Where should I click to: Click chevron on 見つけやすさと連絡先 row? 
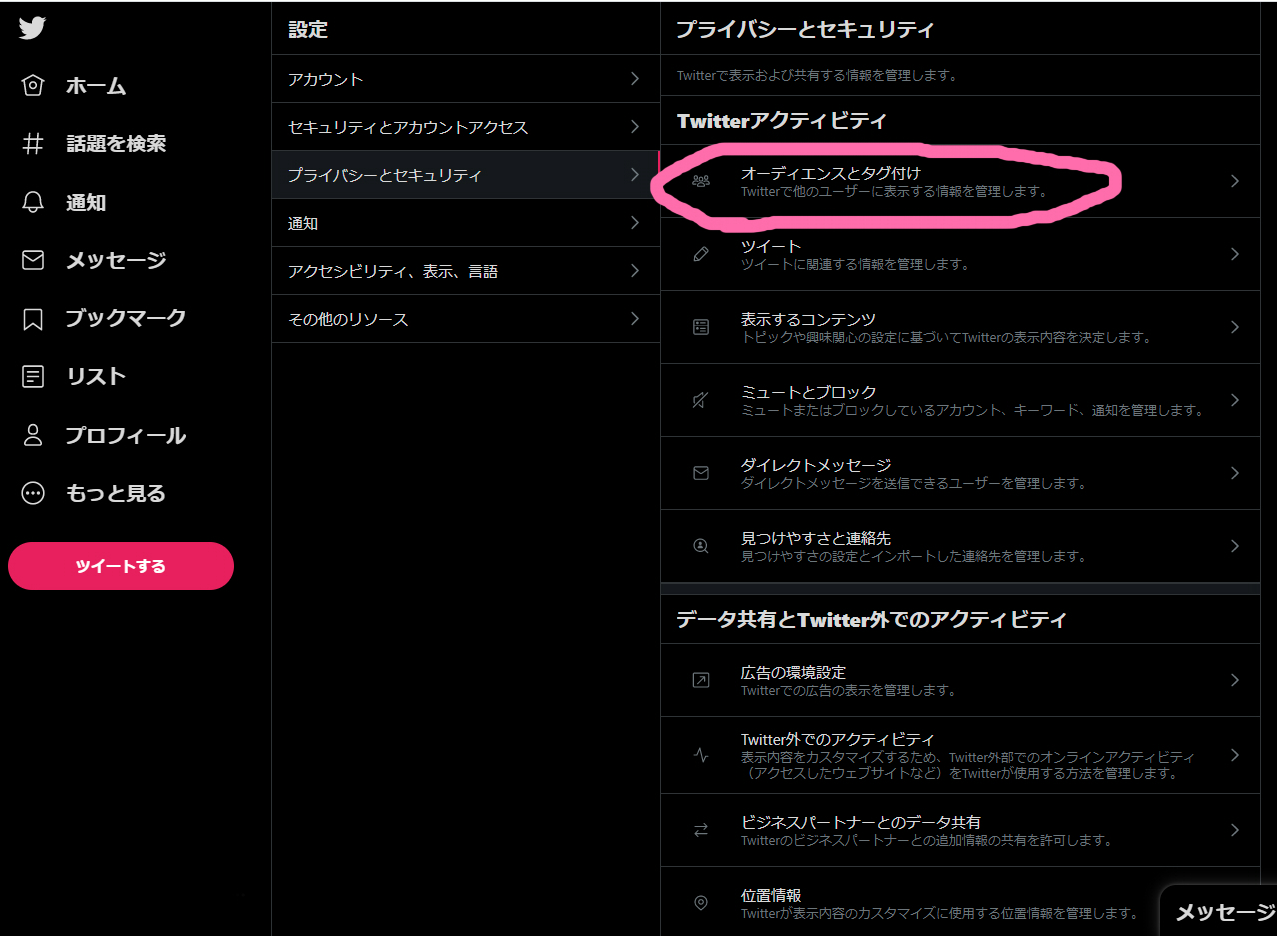[x=1235, y=546]
